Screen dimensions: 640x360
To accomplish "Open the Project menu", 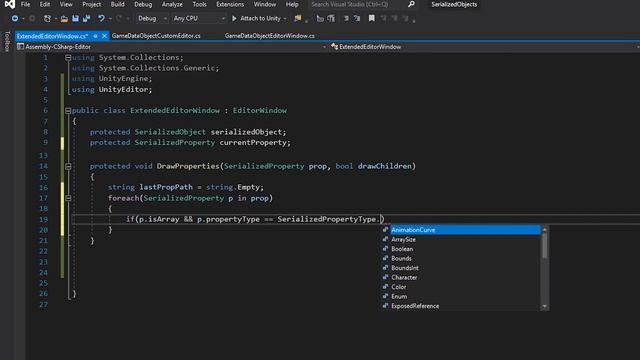I will 91,4.
